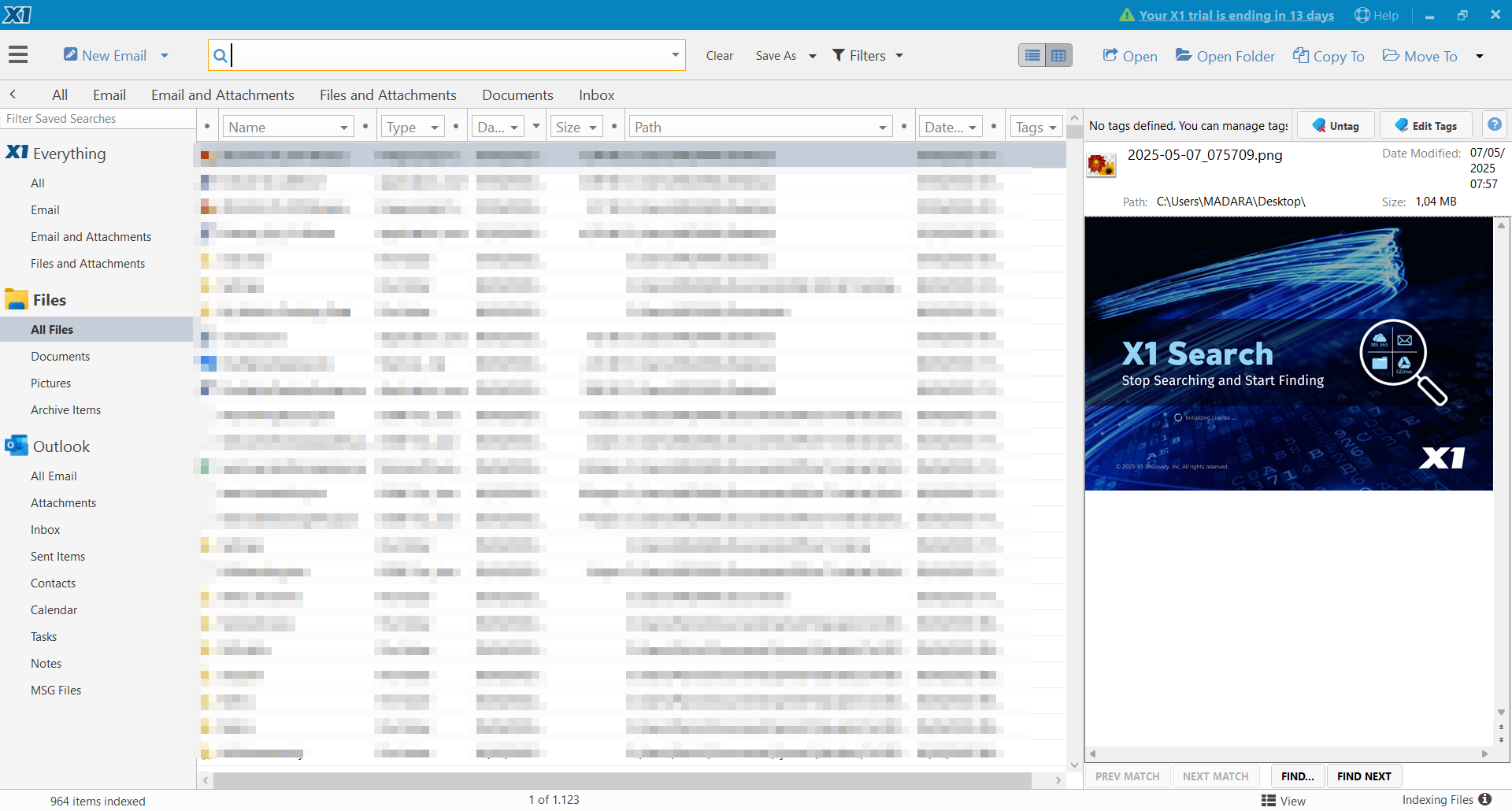Select All Files in the sidebar
1512x811 pixels.
[x=96, y=329]
